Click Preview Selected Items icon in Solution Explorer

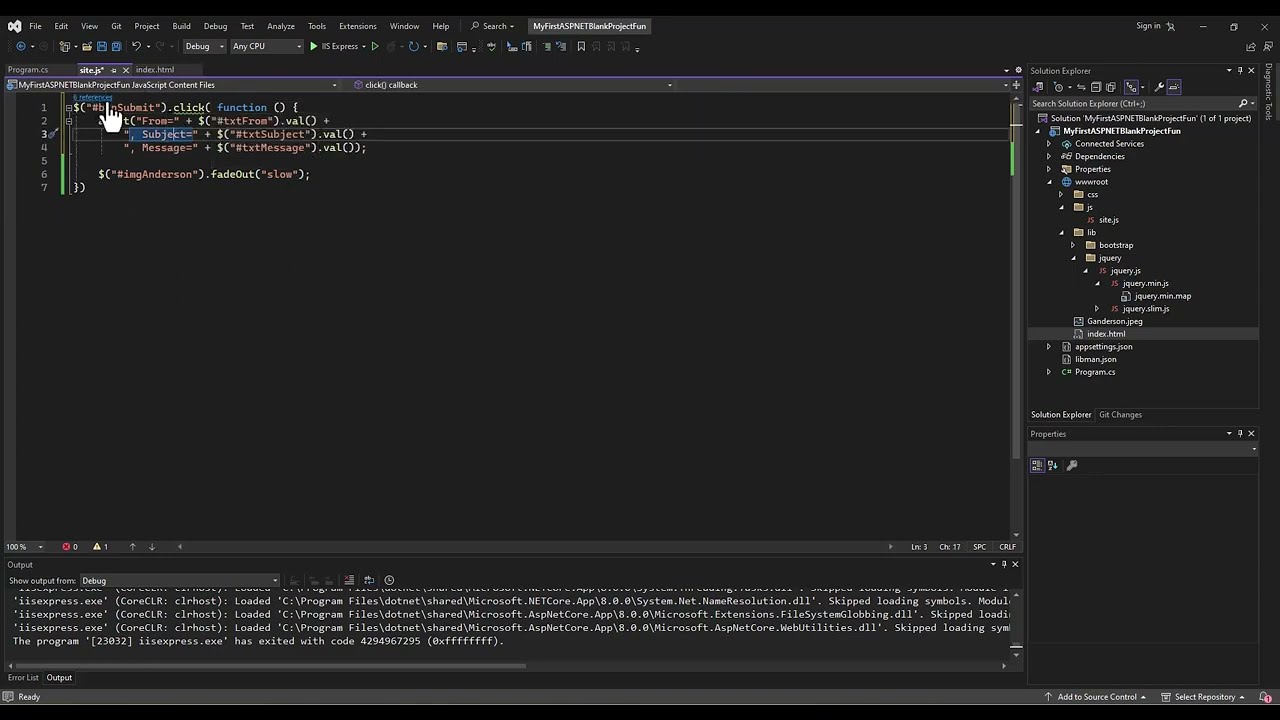[x=1174, y=87]
